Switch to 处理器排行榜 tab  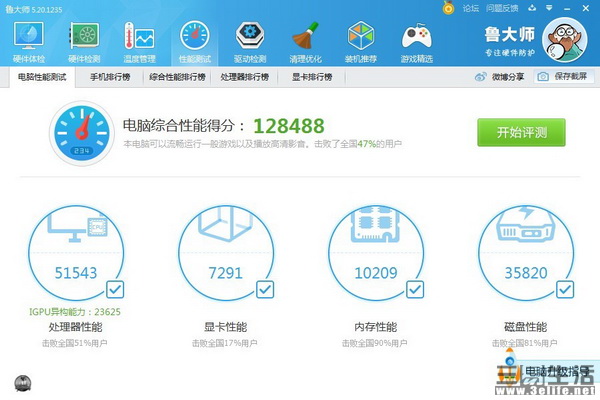(x=245, y=77)
